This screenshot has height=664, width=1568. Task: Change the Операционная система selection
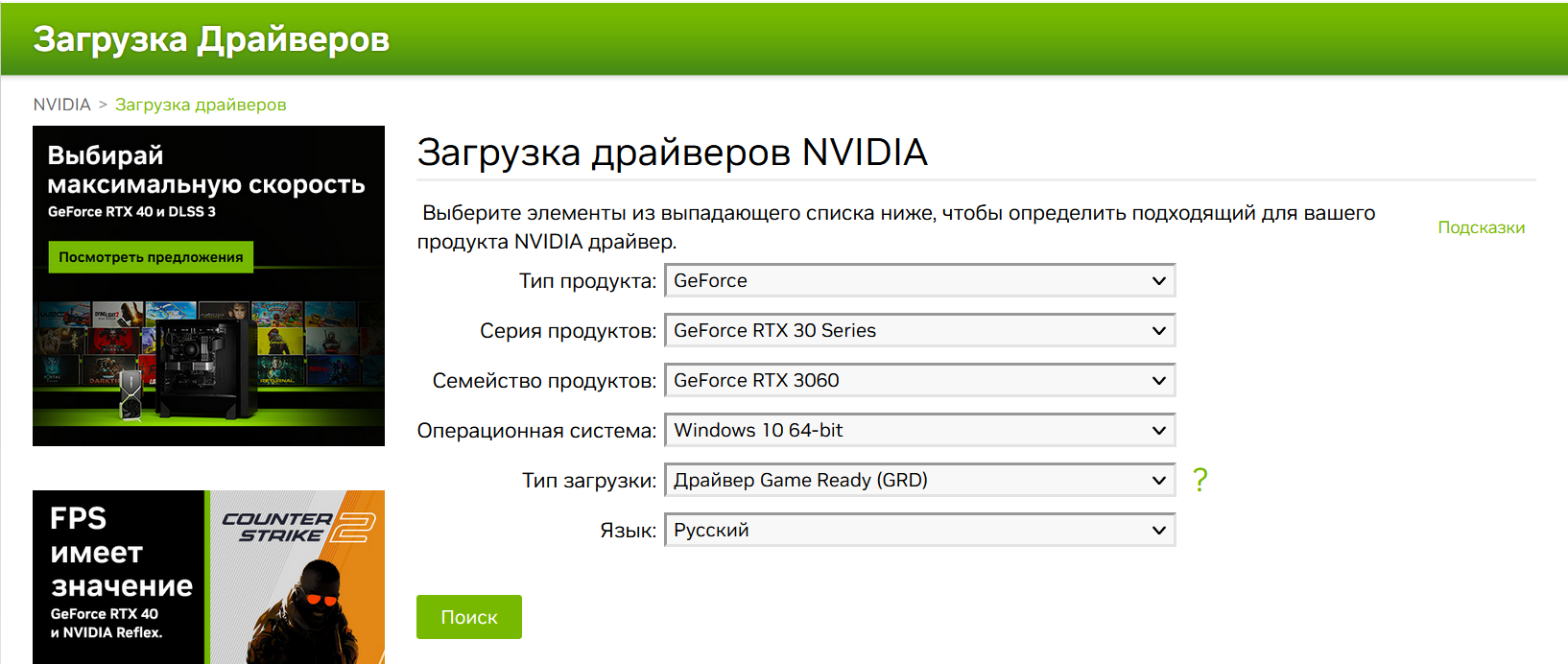tap(918, 431)
